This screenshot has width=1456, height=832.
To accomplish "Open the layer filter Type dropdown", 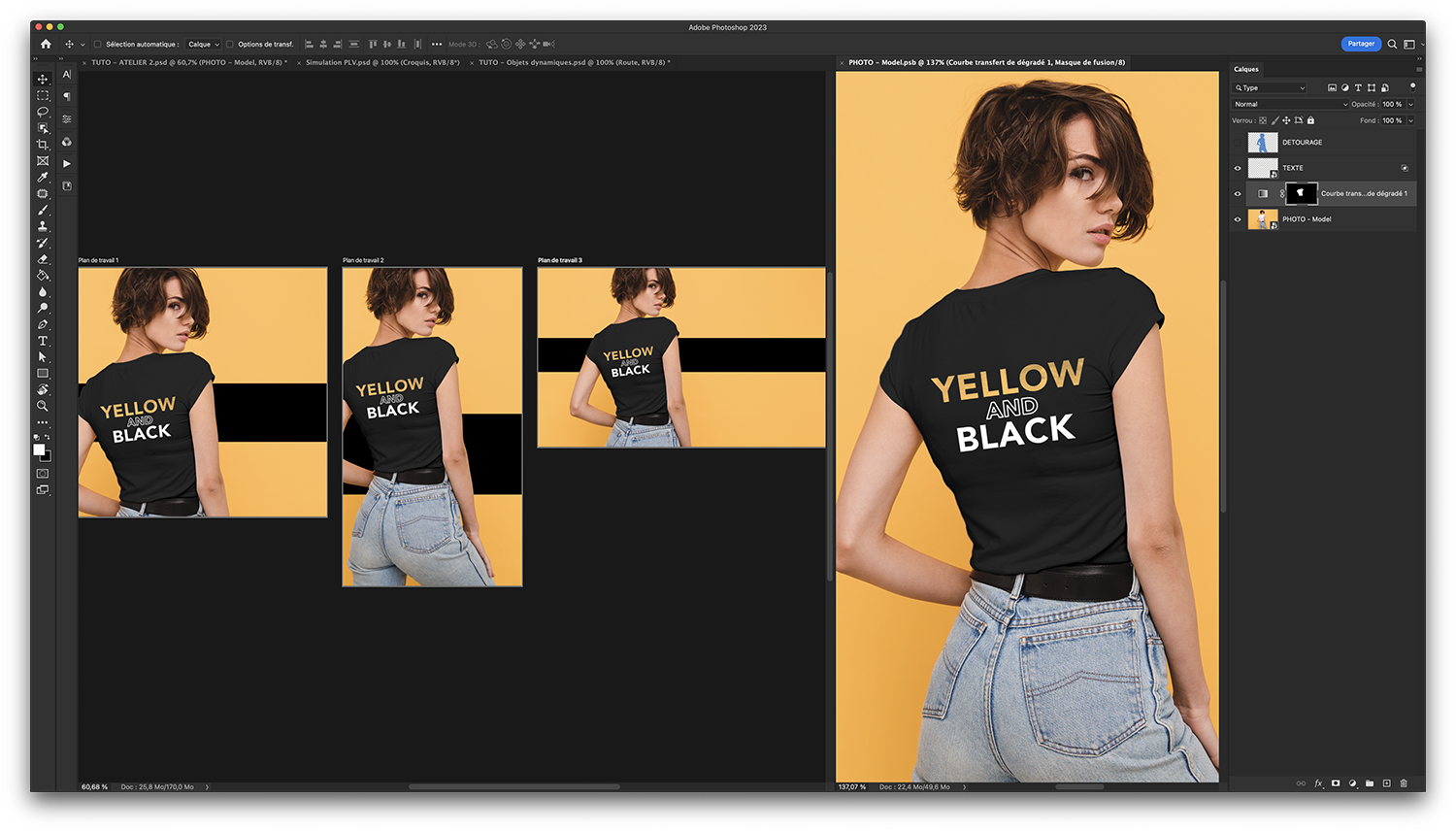I will coord(1270,87).
